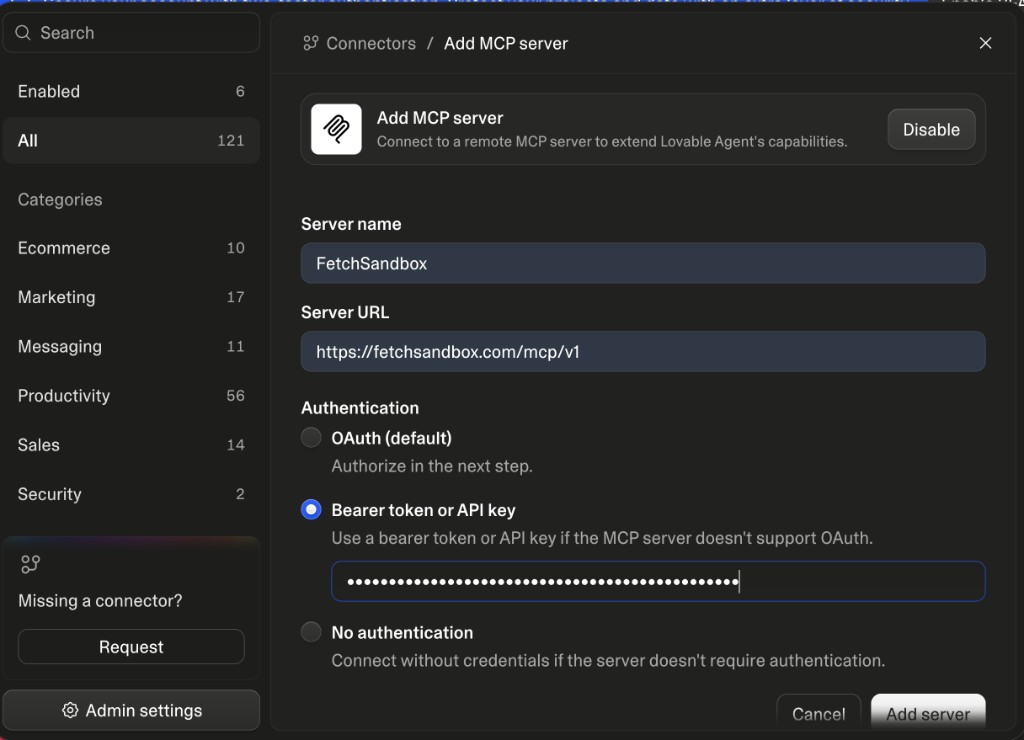Click the Request connector button
This screenshot has width=1024, height=740.
click(x=131, y=647)
